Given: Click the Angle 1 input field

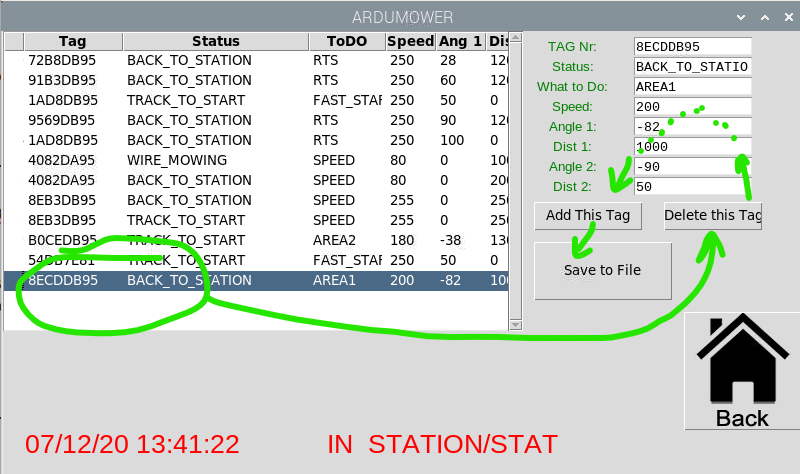Looking at the screenshot, I should point(692,126).
